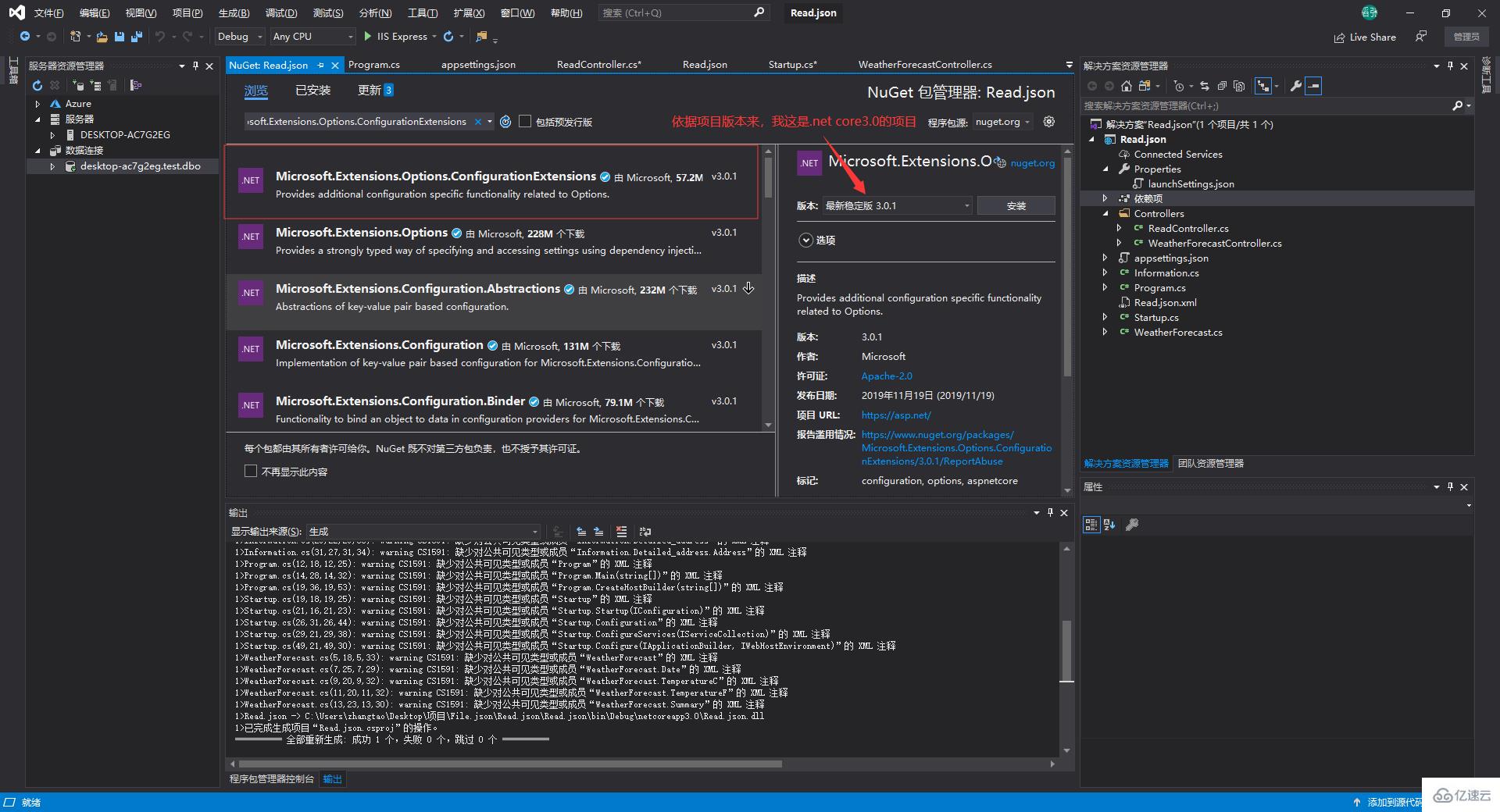Screen dimensions: 1500x812
Task: Switch to the Program.cs tab
Action: click(374, 65)
